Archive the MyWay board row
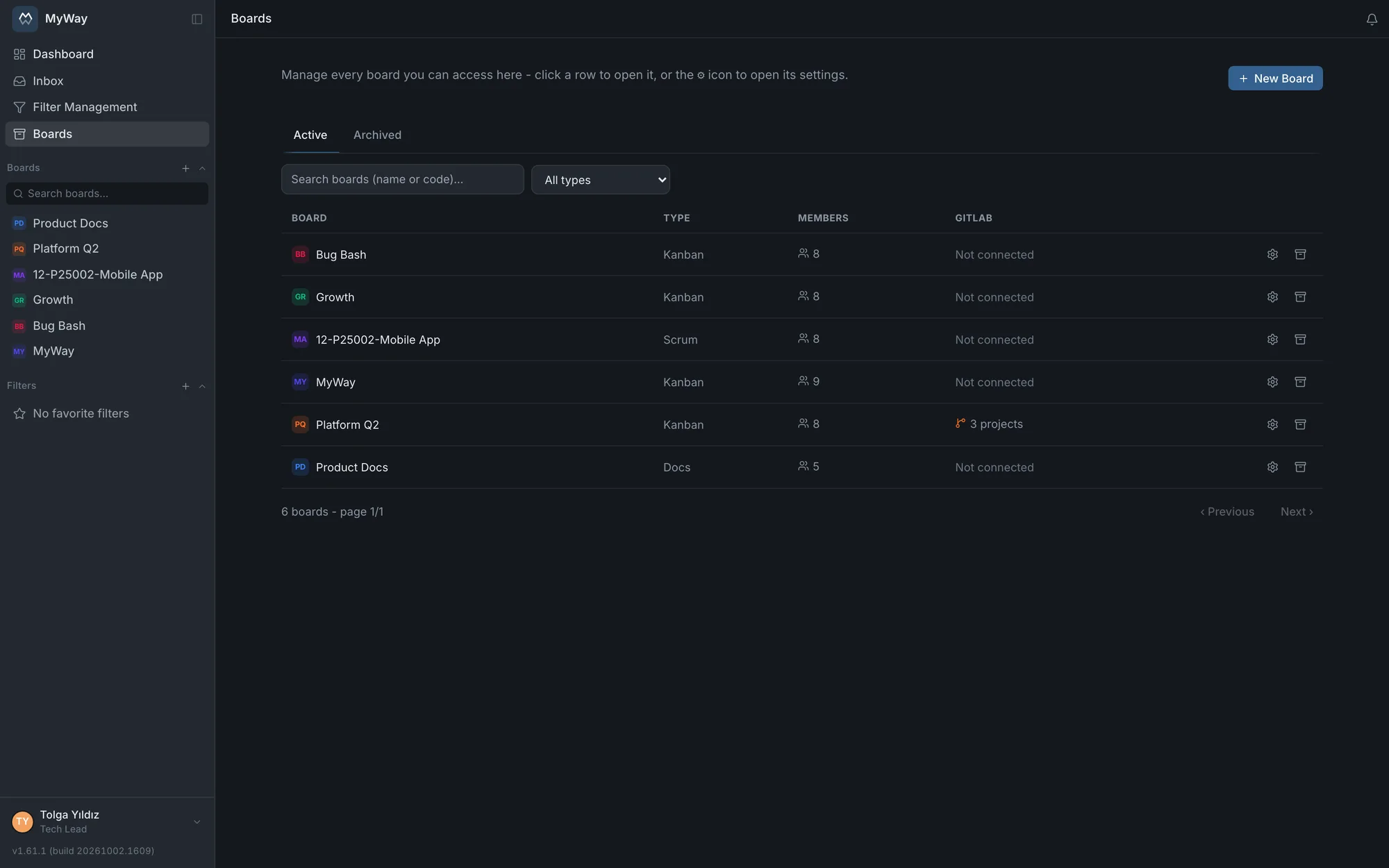 [1300, 382]
